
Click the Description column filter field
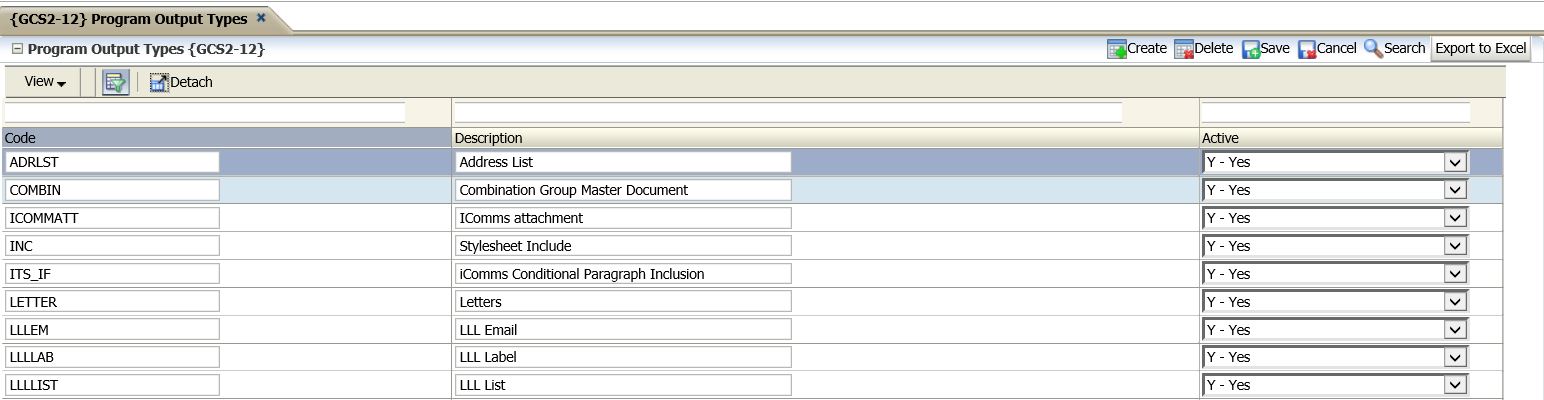click(x=788, y=112)
